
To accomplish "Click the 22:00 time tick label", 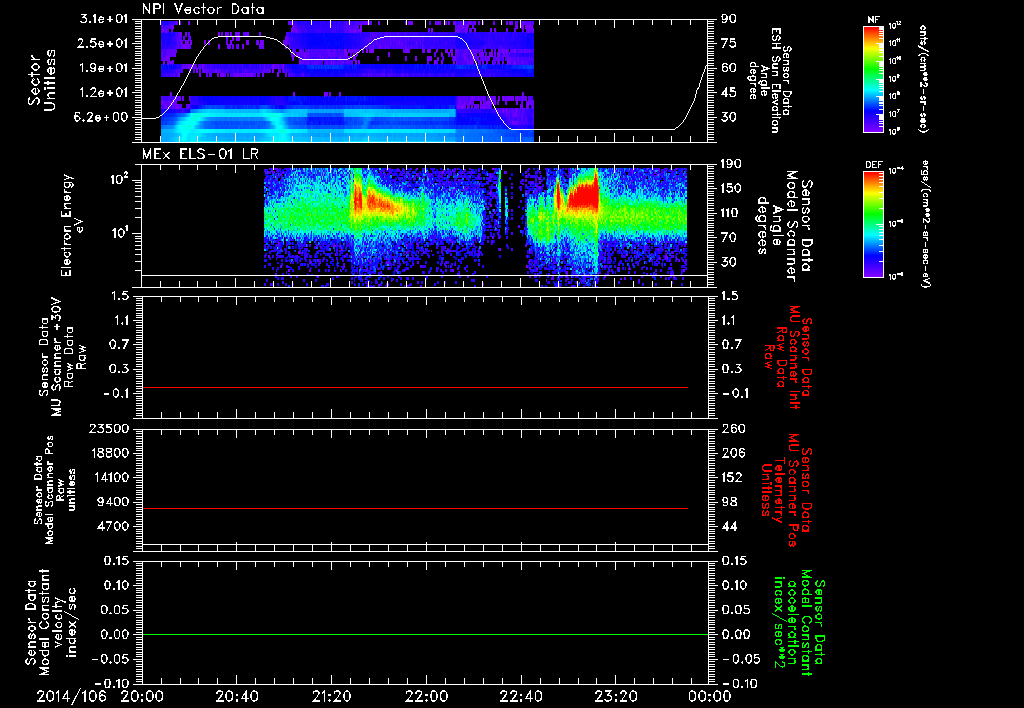I will [x=426, y=696].
